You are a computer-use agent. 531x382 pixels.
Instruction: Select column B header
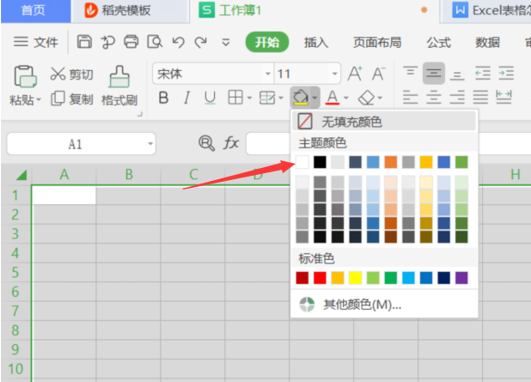[129, 175]
